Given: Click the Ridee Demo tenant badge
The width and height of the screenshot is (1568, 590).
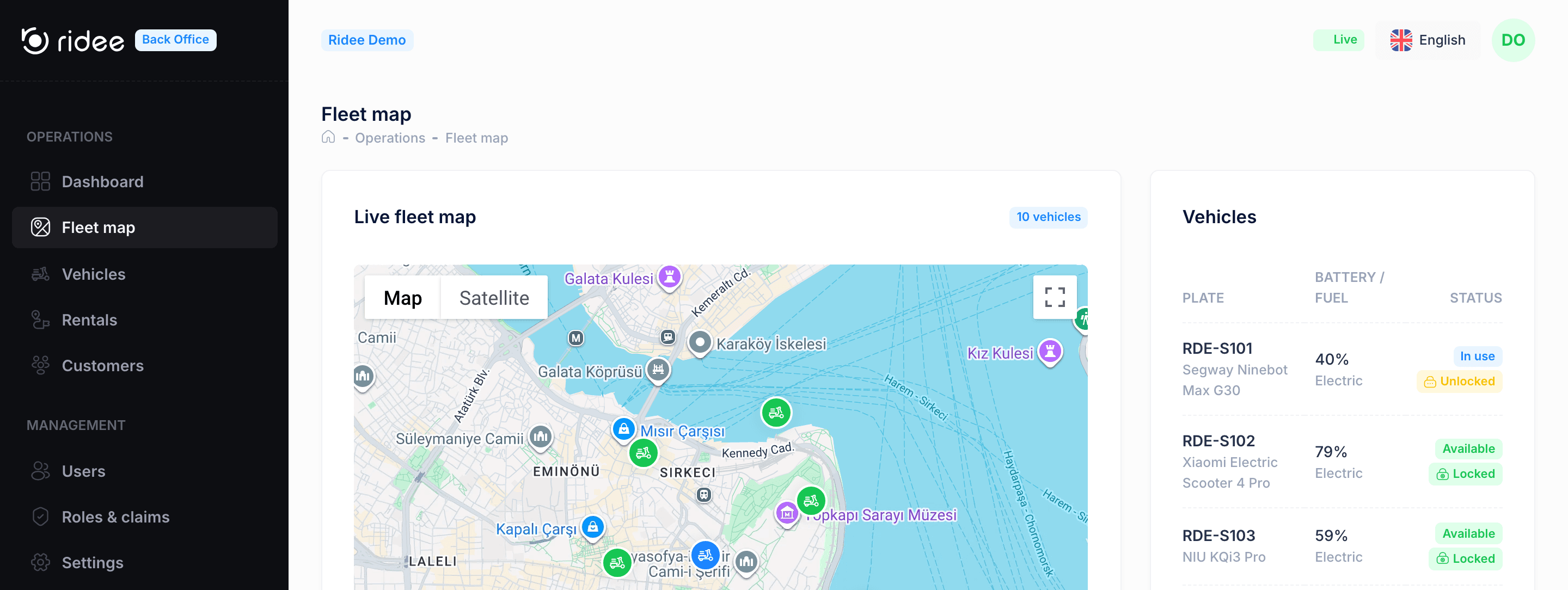Looking at the screenshot, I should 367,40.
